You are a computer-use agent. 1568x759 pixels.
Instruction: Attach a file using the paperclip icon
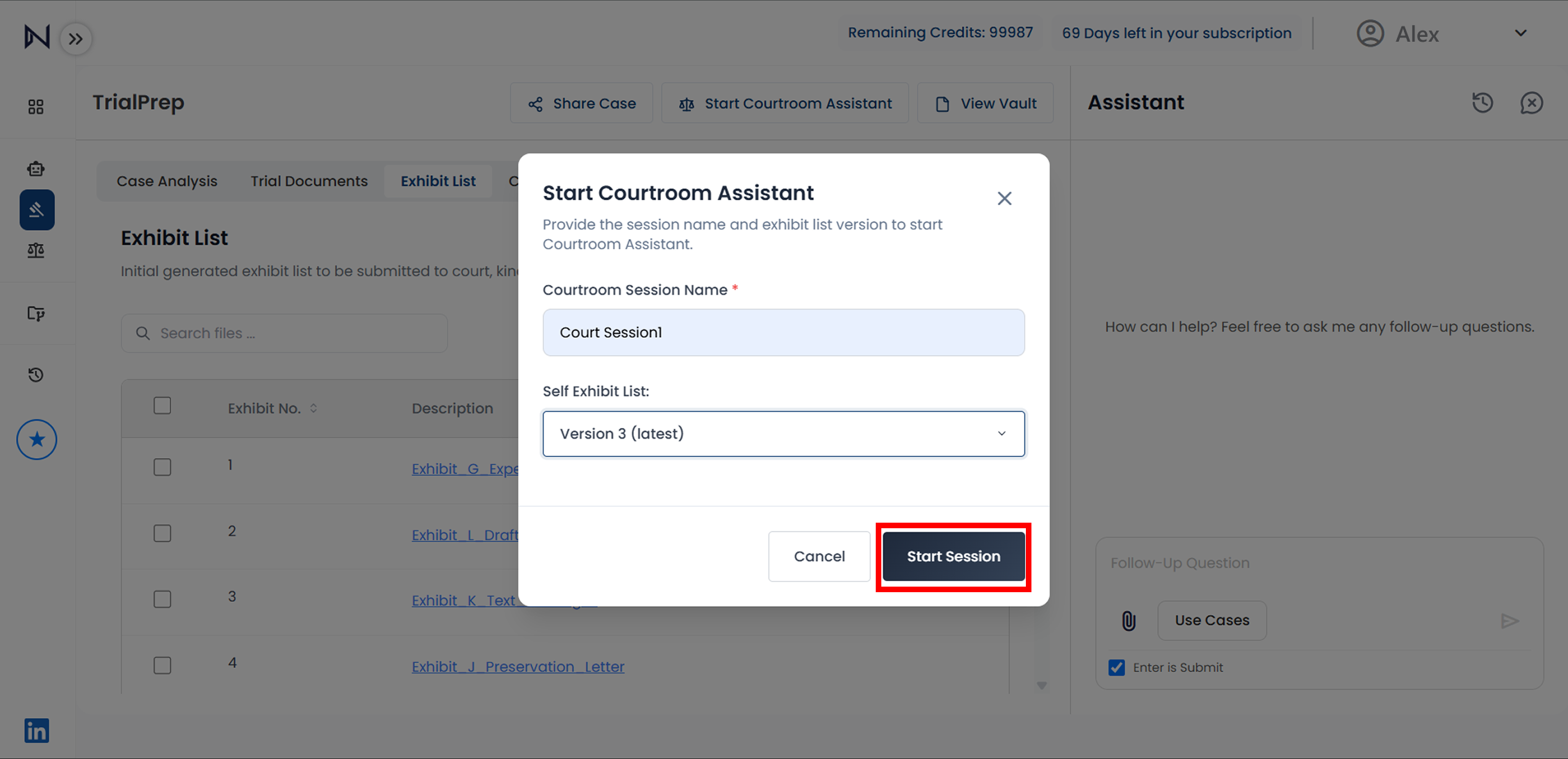(x=1127, y=621)
